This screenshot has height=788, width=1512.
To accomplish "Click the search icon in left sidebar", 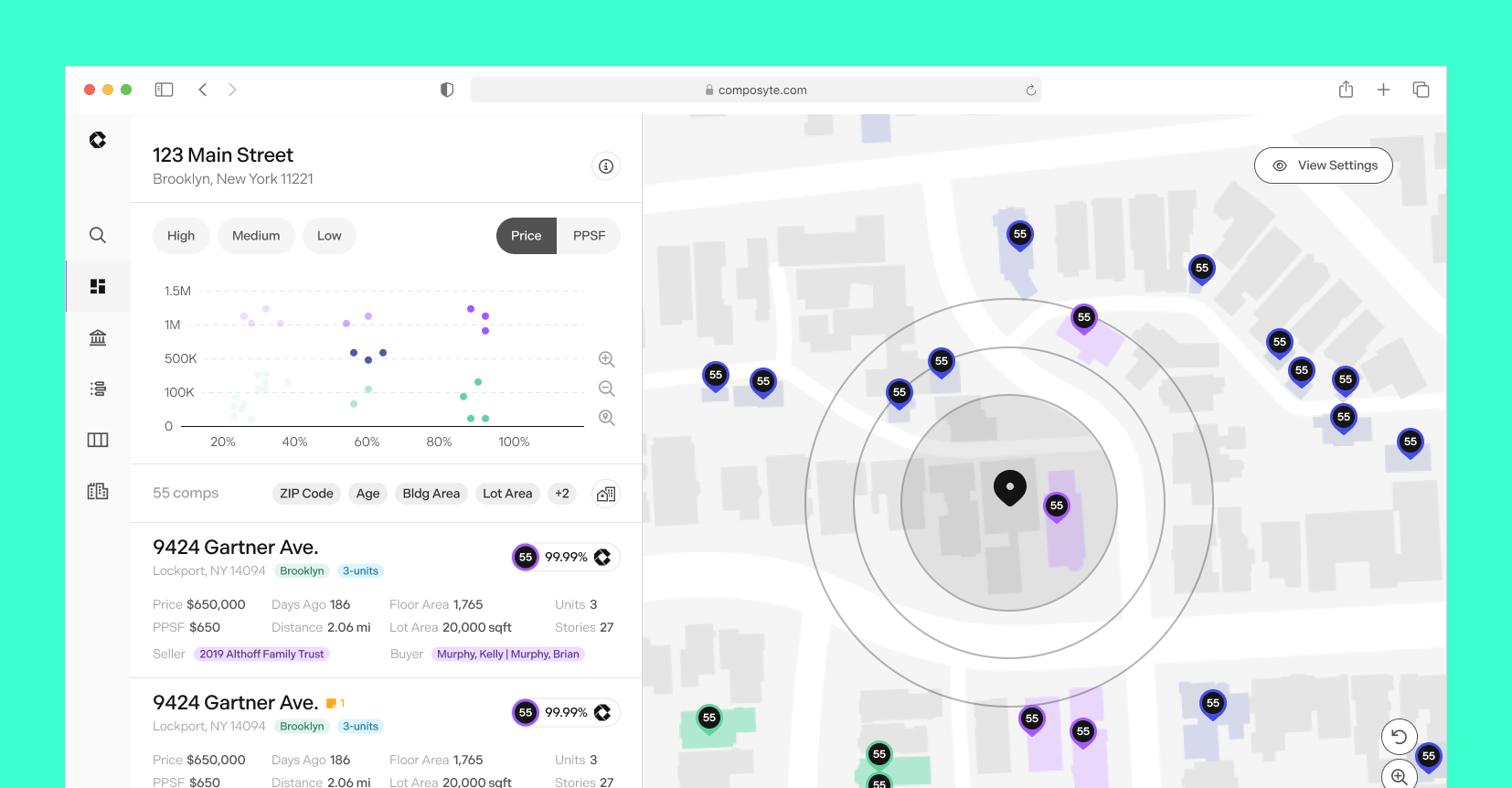I will [x=98, y=235].
